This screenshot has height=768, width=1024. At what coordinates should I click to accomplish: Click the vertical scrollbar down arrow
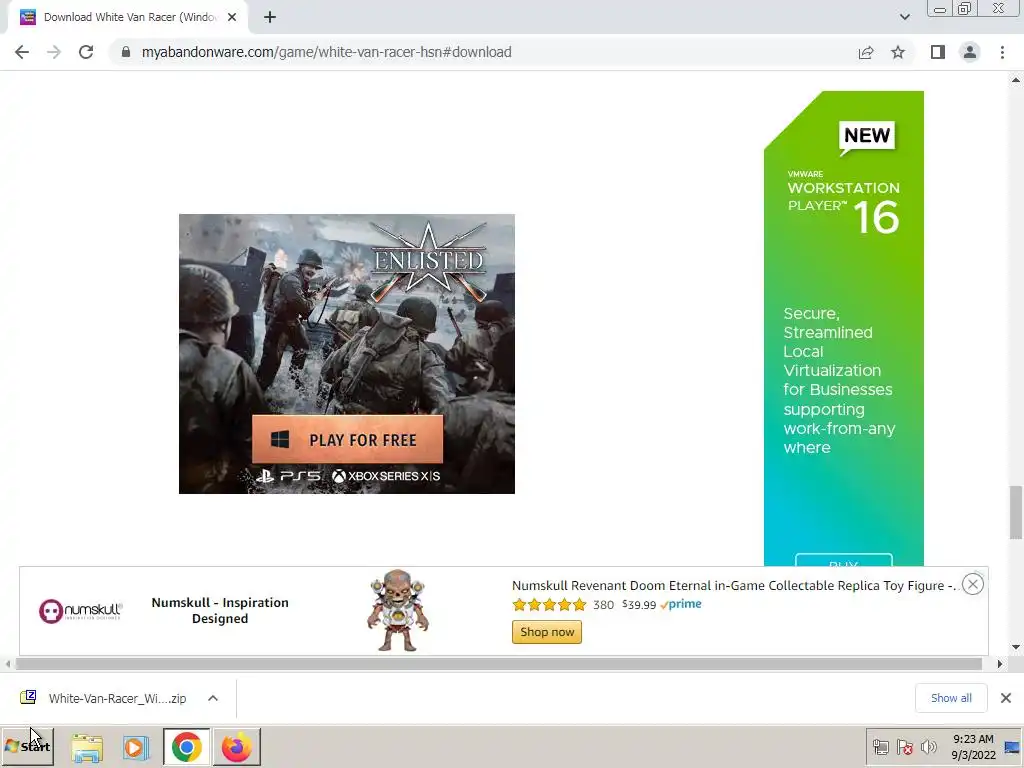pos(1016,647)
